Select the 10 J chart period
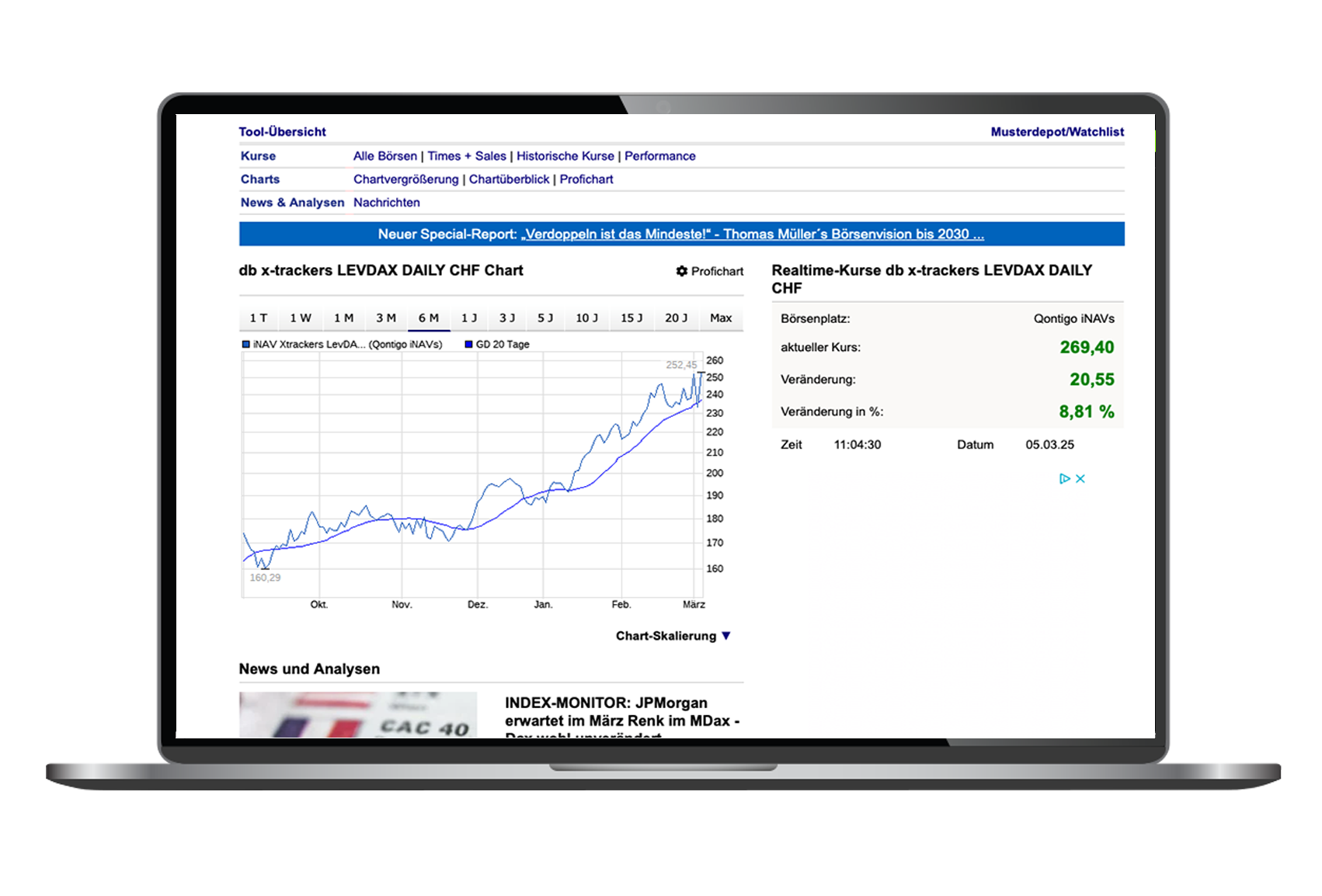Image resolution: width=1322 pixels, height=896 pixels. point(587,318)
